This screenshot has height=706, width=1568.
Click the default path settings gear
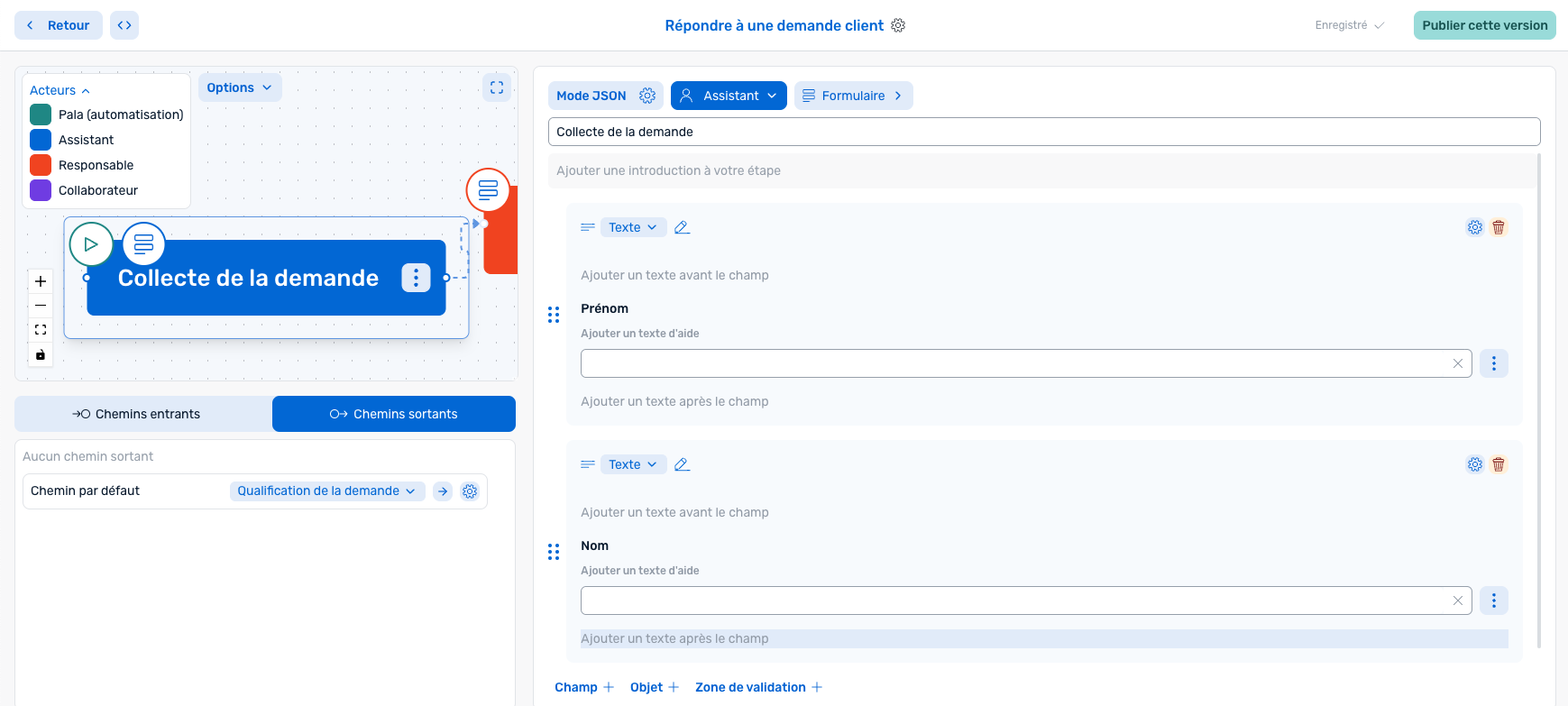[x=470, y=491]
